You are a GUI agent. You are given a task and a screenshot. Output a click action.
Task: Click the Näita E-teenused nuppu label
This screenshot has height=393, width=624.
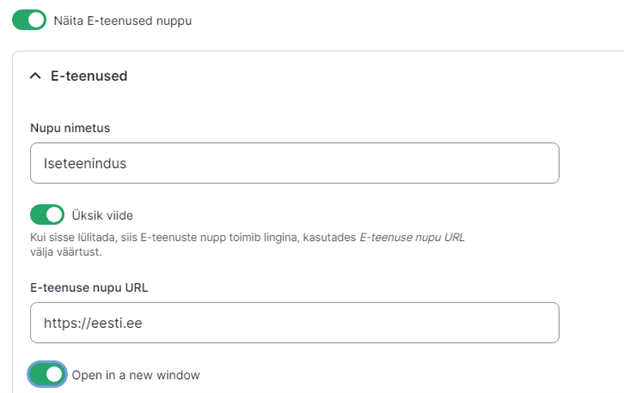pyautogui.click(x=123, y=20)
